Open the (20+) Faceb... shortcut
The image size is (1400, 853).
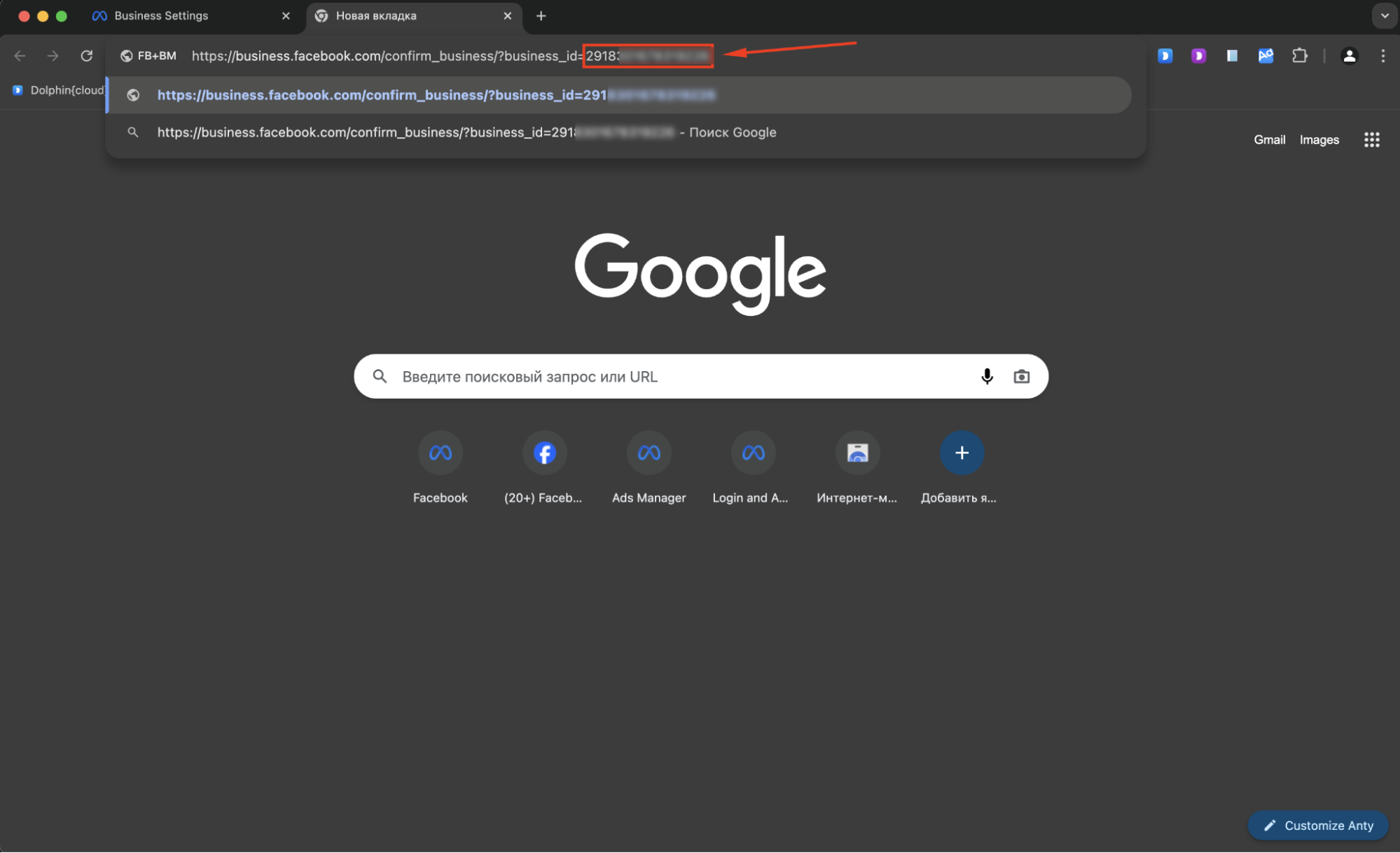click(x=544, y=467)
